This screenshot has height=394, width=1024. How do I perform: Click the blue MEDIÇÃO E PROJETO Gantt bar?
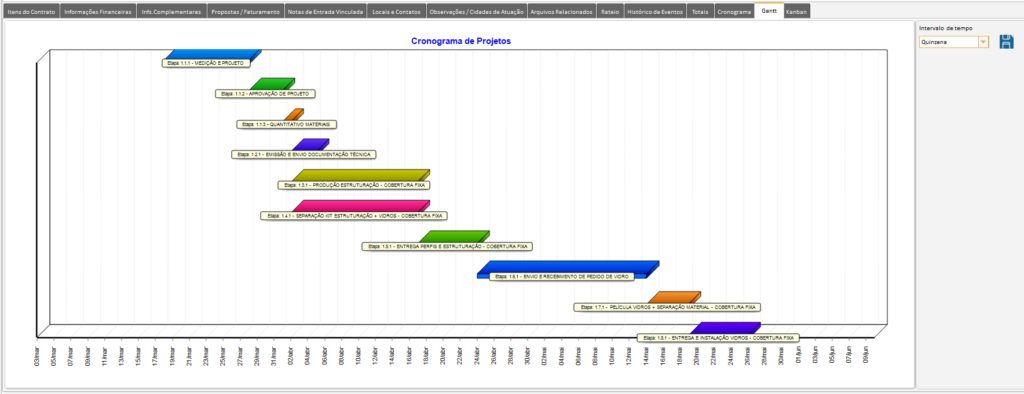(214, 54)
